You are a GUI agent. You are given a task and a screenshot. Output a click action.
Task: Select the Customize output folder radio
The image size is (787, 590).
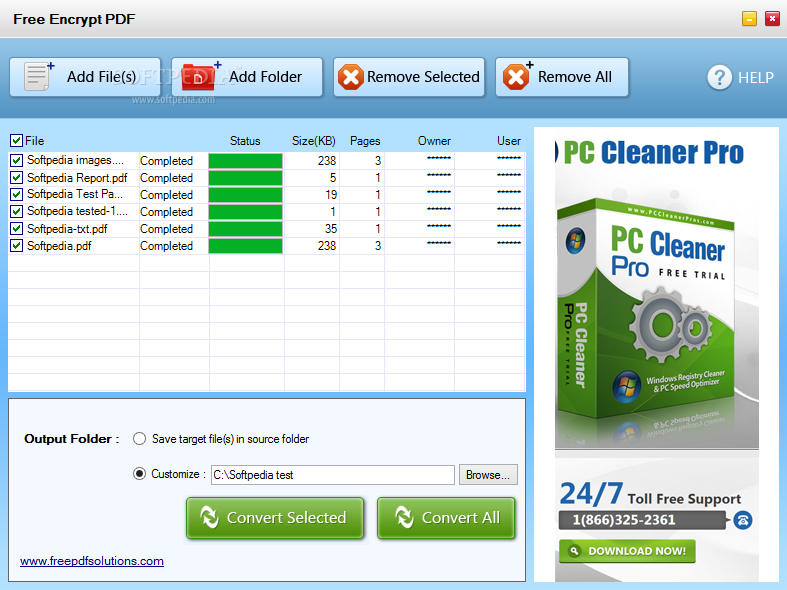(x=139, y=474)
